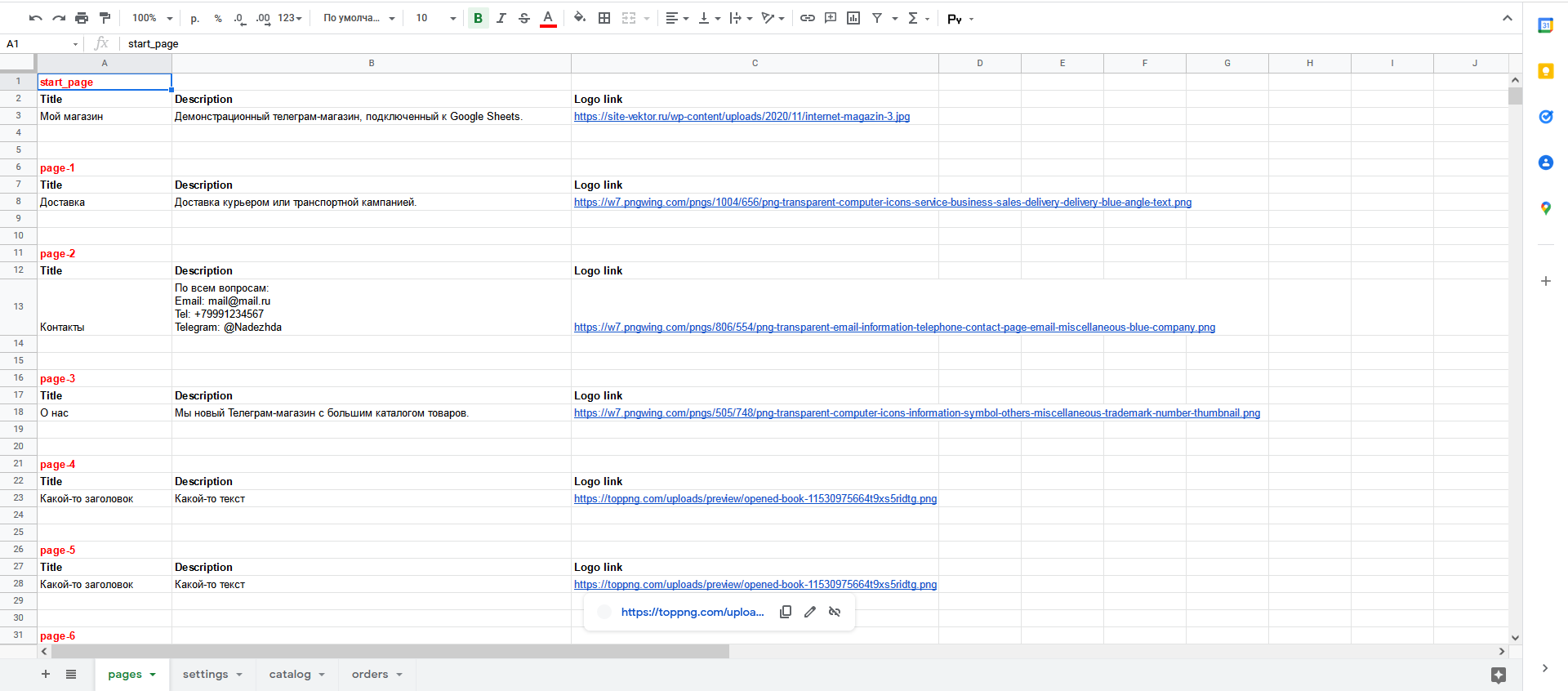Toggle italic formatting
The image size is (1568, 691).
(x=501, y=18)
